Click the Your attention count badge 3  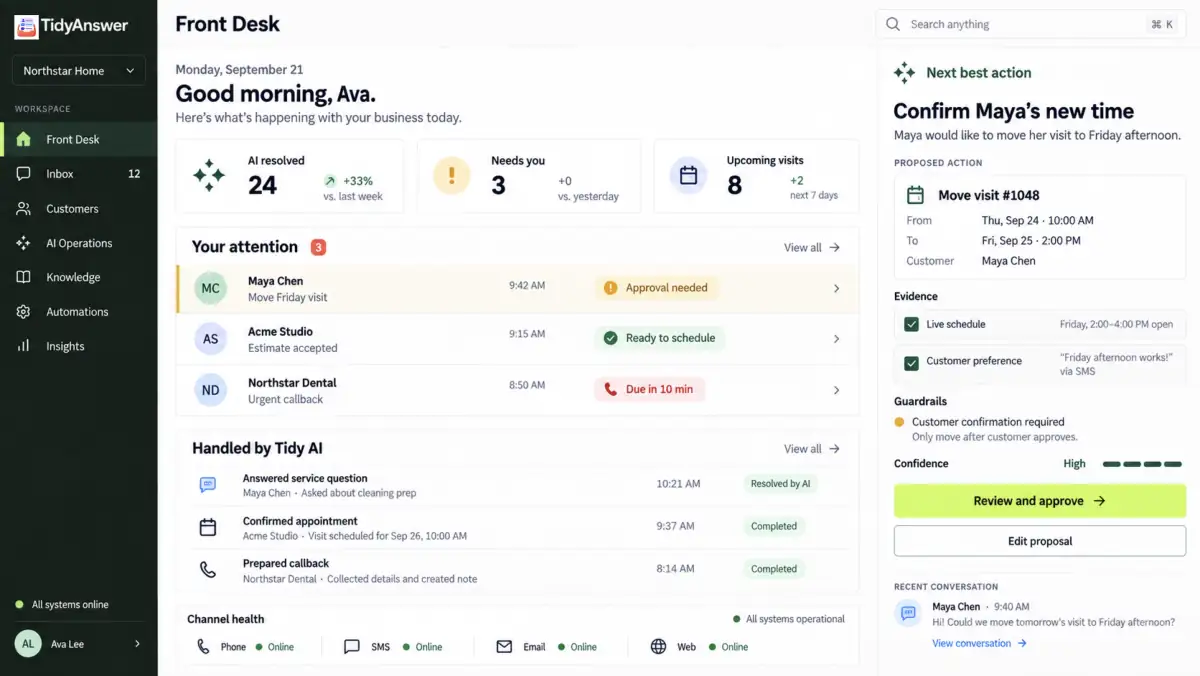318,247
